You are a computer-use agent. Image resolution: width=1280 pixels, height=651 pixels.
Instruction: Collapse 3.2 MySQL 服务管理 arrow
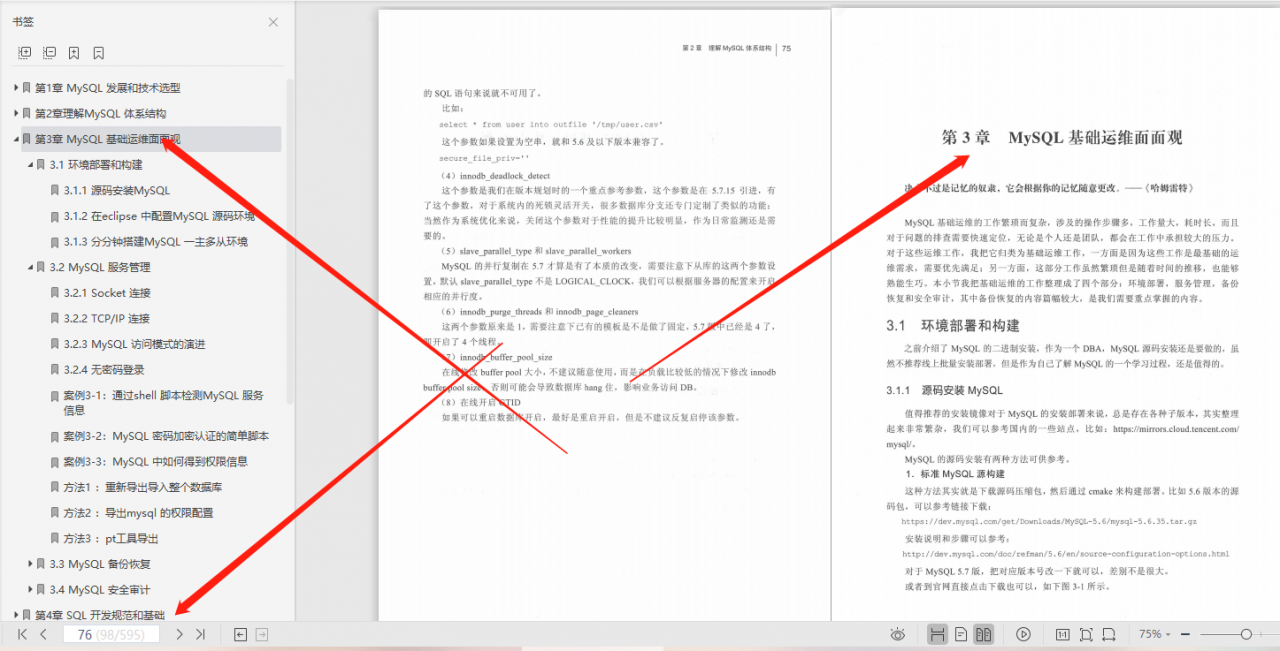pyautogui.click(x=31, y=267)
